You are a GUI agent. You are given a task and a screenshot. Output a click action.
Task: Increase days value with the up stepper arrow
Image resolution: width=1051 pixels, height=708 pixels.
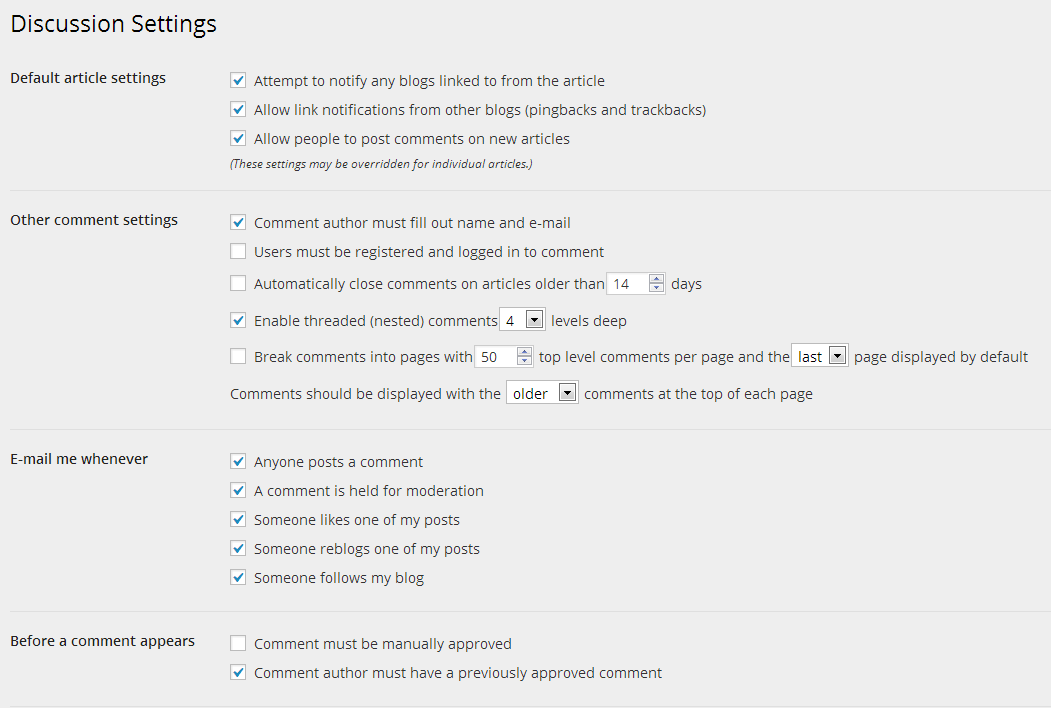[657, 279]
